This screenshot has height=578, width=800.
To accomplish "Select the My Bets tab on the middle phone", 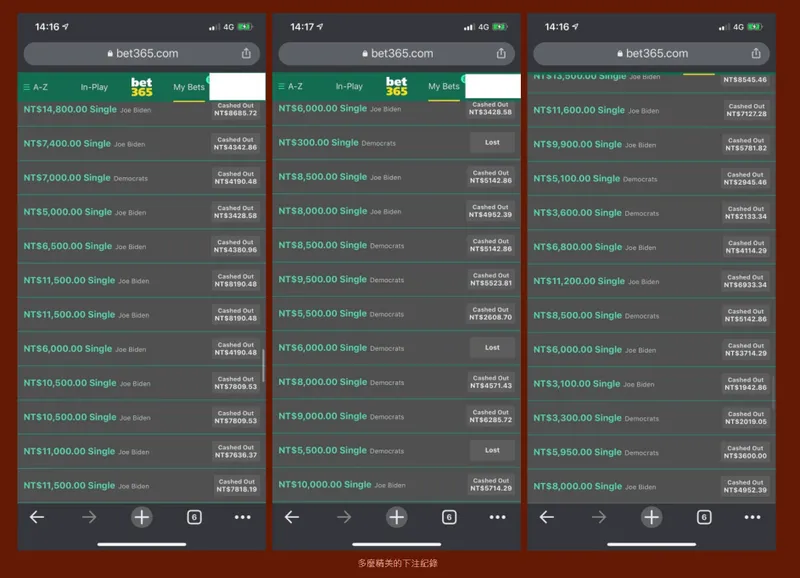I will point(444,87).
